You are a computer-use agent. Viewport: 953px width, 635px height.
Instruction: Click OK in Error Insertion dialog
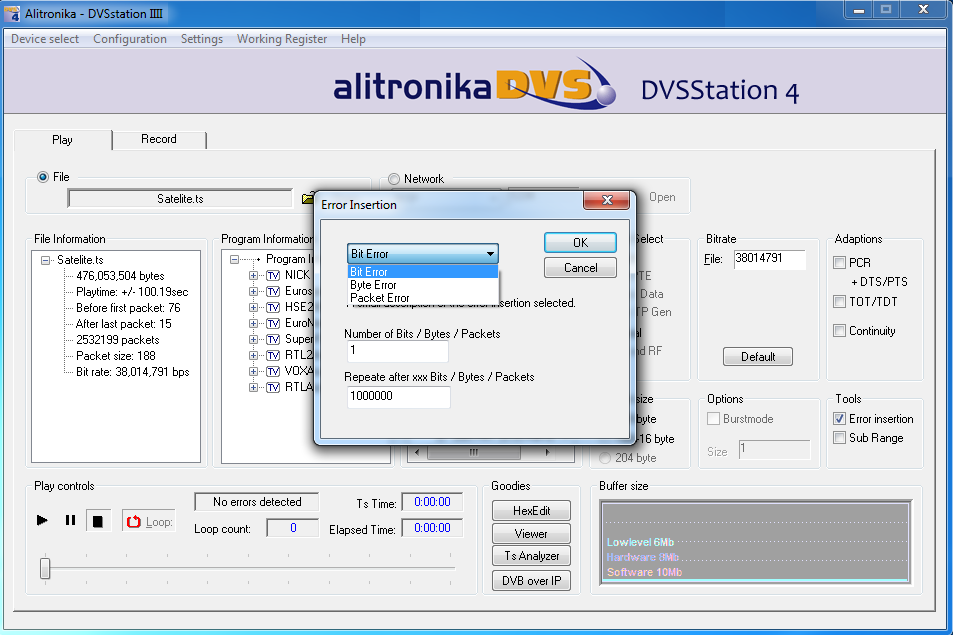point(580,242)
